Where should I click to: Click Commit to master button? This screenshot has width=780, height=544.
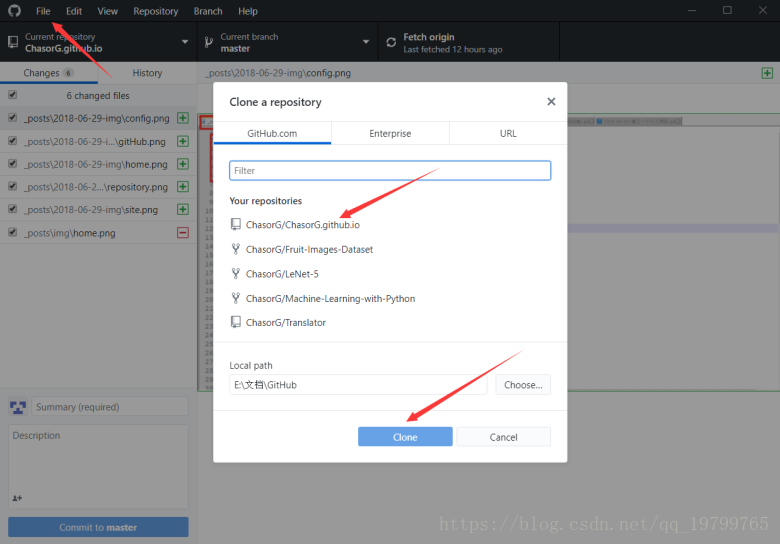pos(98,527)
